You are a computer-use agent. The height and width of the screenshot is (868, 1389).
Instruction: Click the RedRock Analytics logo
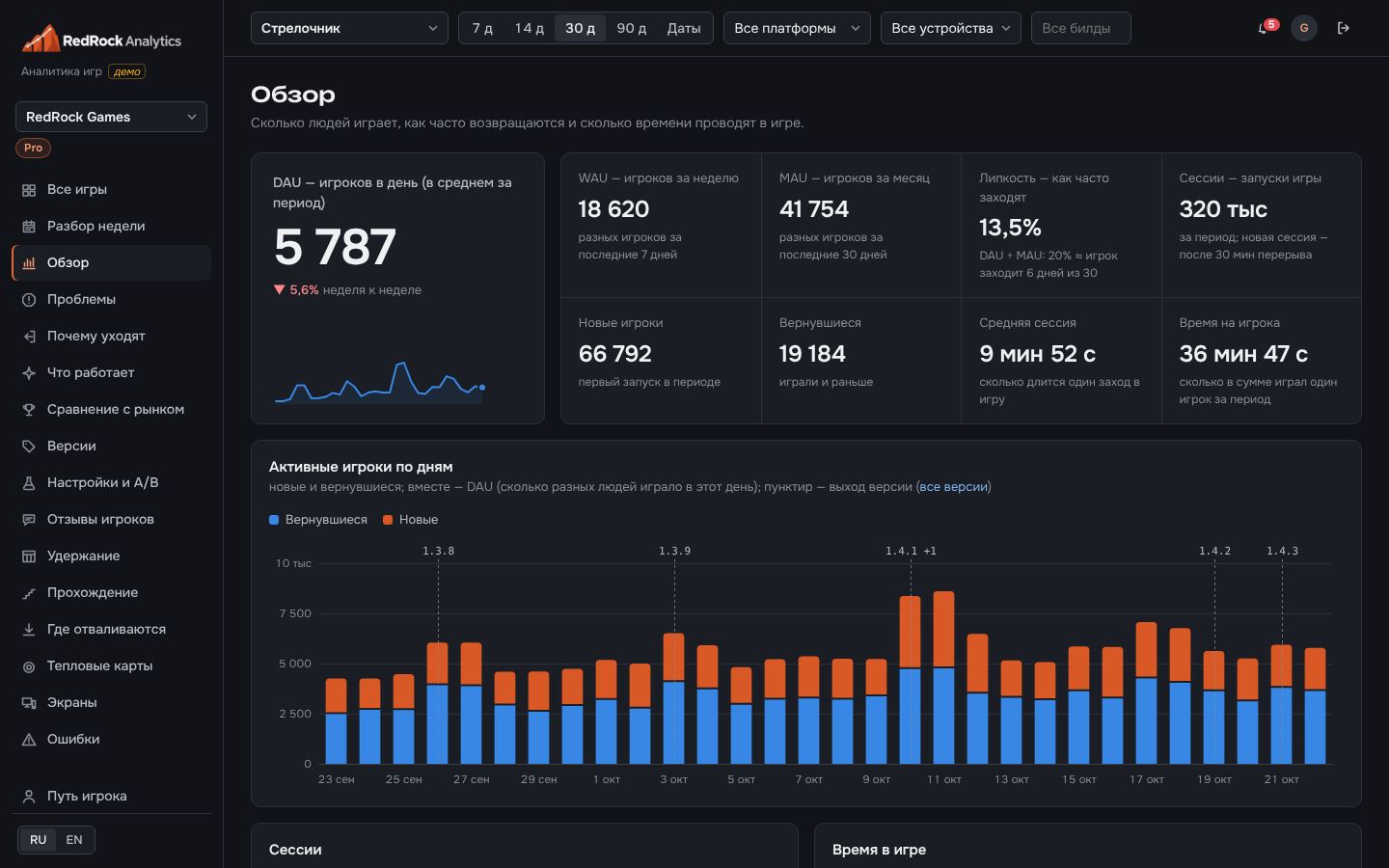click(101, 40)
